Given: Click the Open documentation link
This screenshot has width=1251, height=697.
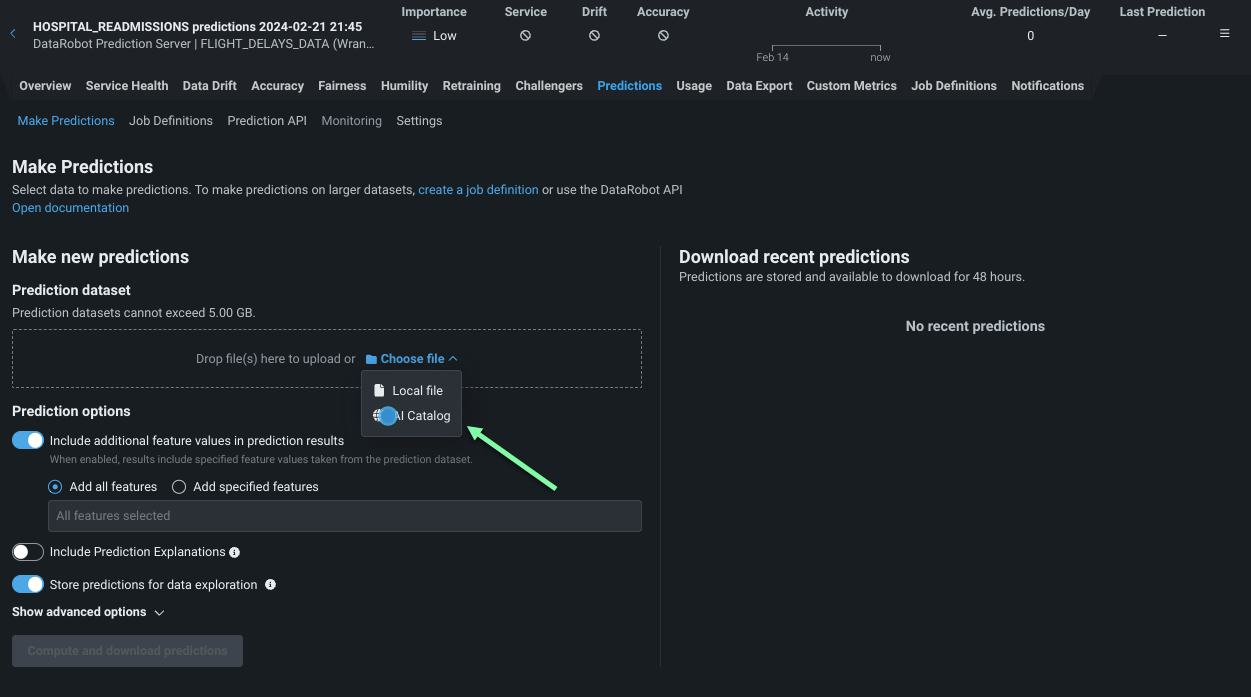Looking at the screenshot, I should [x=70, y=208].
